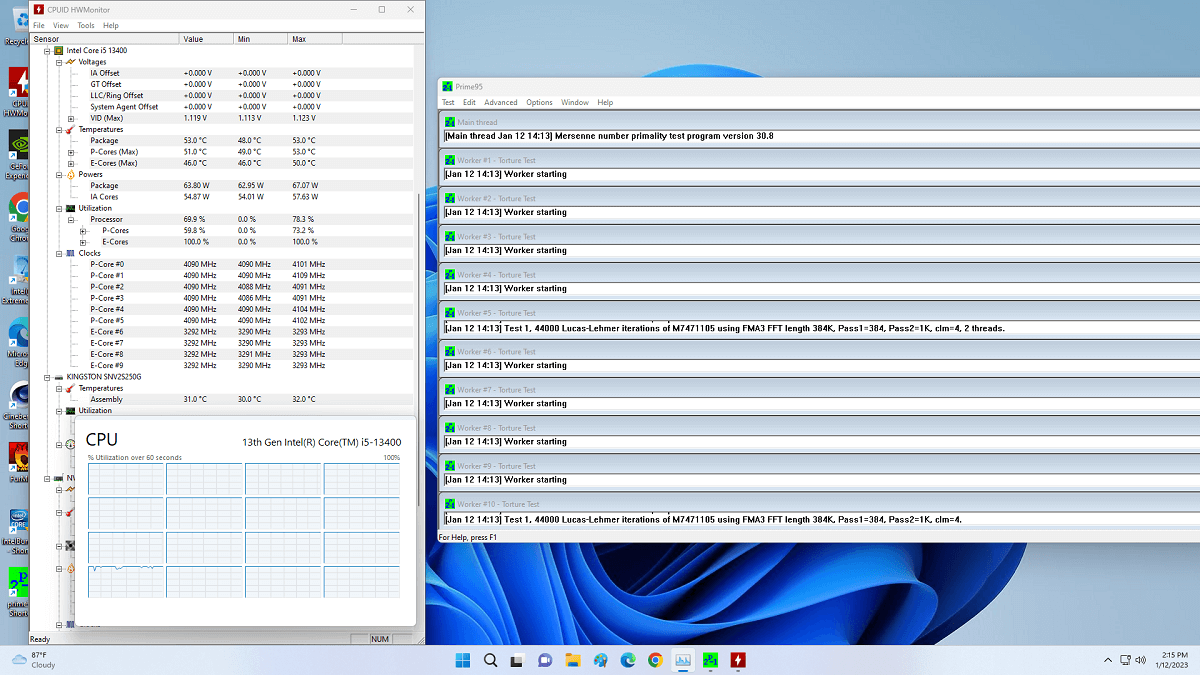Click the Value column header

tap(206, 39)
